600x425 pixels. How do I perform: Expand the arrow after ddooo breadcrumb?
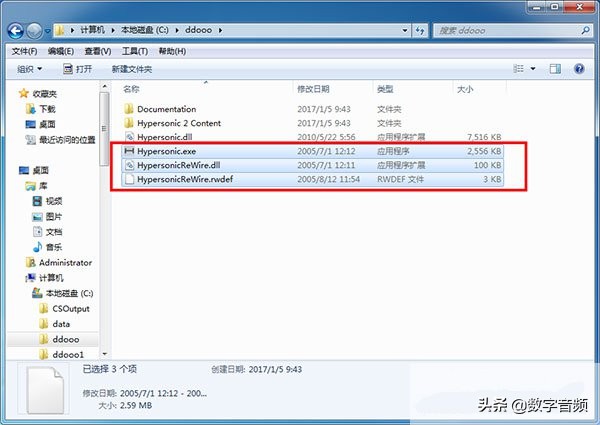point(220,30)
